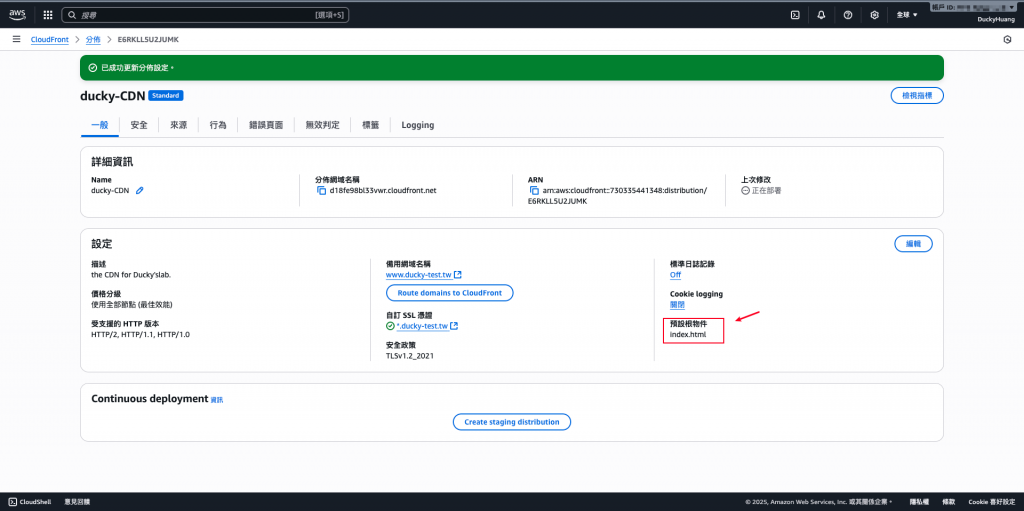This screenshot has height=511, width=1024.
Task: Open 意見回饋 in footer
Action: pos(77,502)
